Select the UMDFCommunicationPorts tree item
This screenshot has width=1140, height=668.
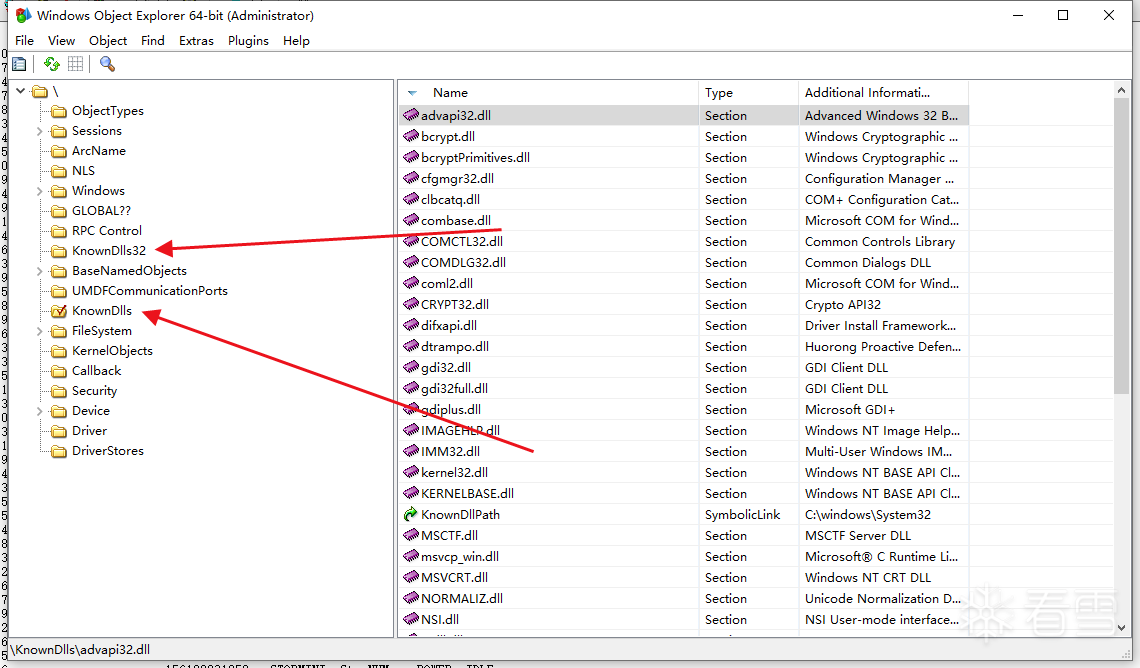tap(149, 291)
